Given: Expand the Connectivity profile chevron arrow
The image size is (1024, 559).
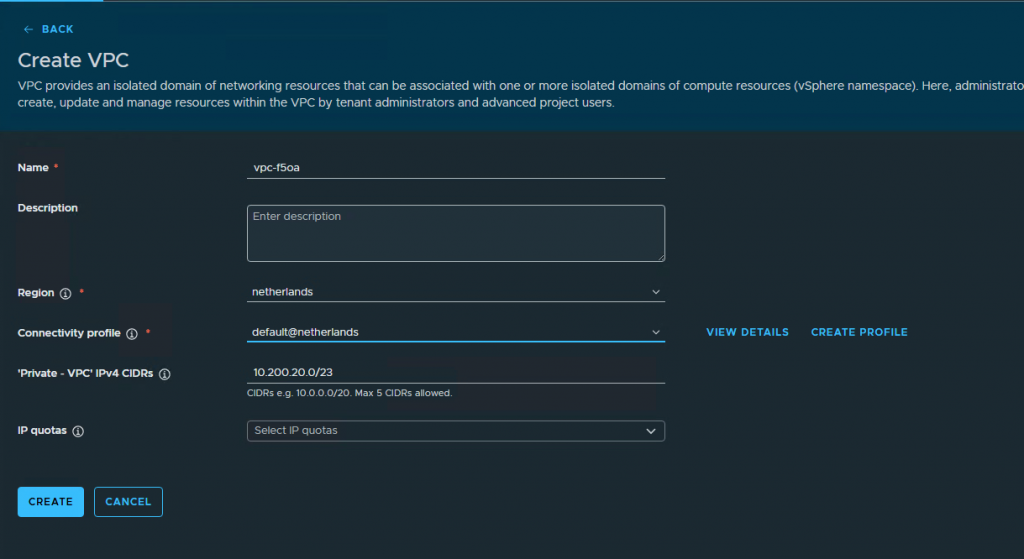Looking at the screenshot, I should click(656, 332).
